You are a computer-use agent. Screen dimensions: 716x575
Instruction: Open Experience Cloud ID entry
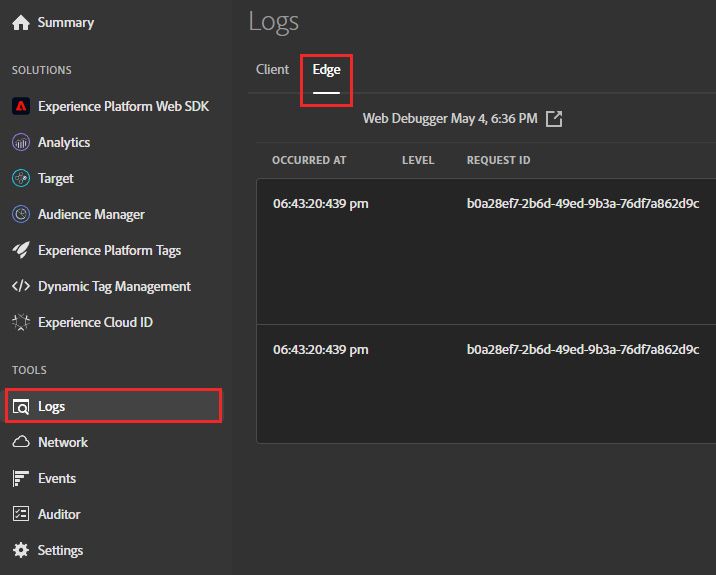coord(95,322)
